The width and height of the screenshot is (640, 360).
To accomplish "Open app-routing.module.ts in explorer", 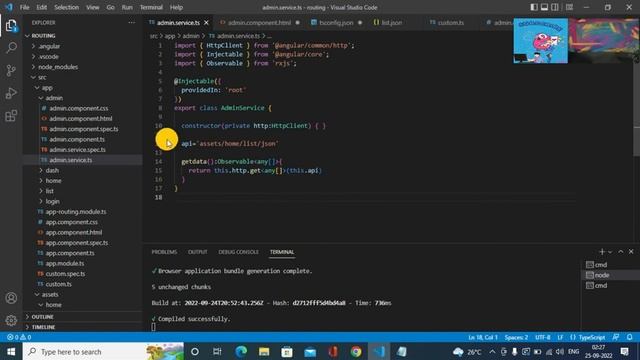I will tap(76, 212).
